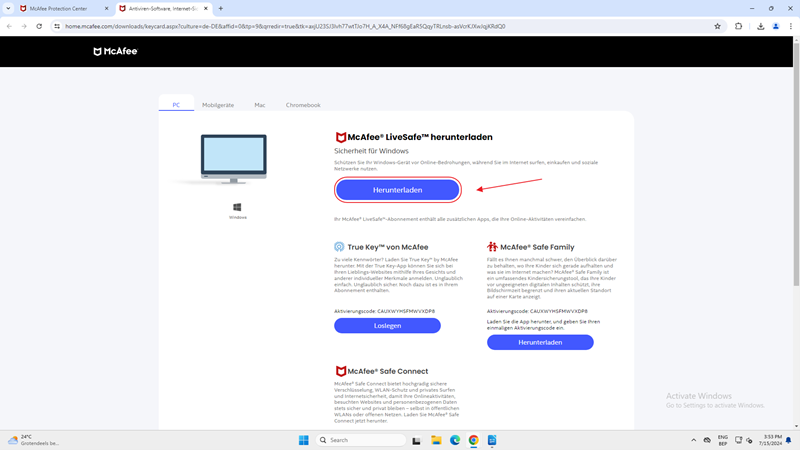800x450 pixels.
Task: Click the page vertical scrollbar
Action: point(796,163)
